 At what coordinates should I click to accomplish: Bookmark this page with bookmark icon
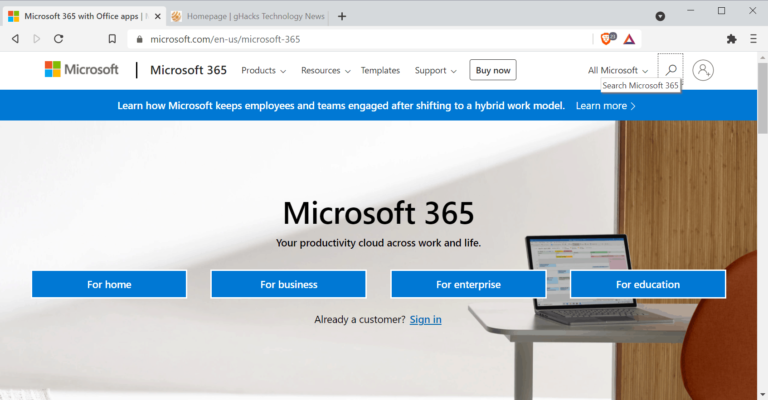(112, 39)
